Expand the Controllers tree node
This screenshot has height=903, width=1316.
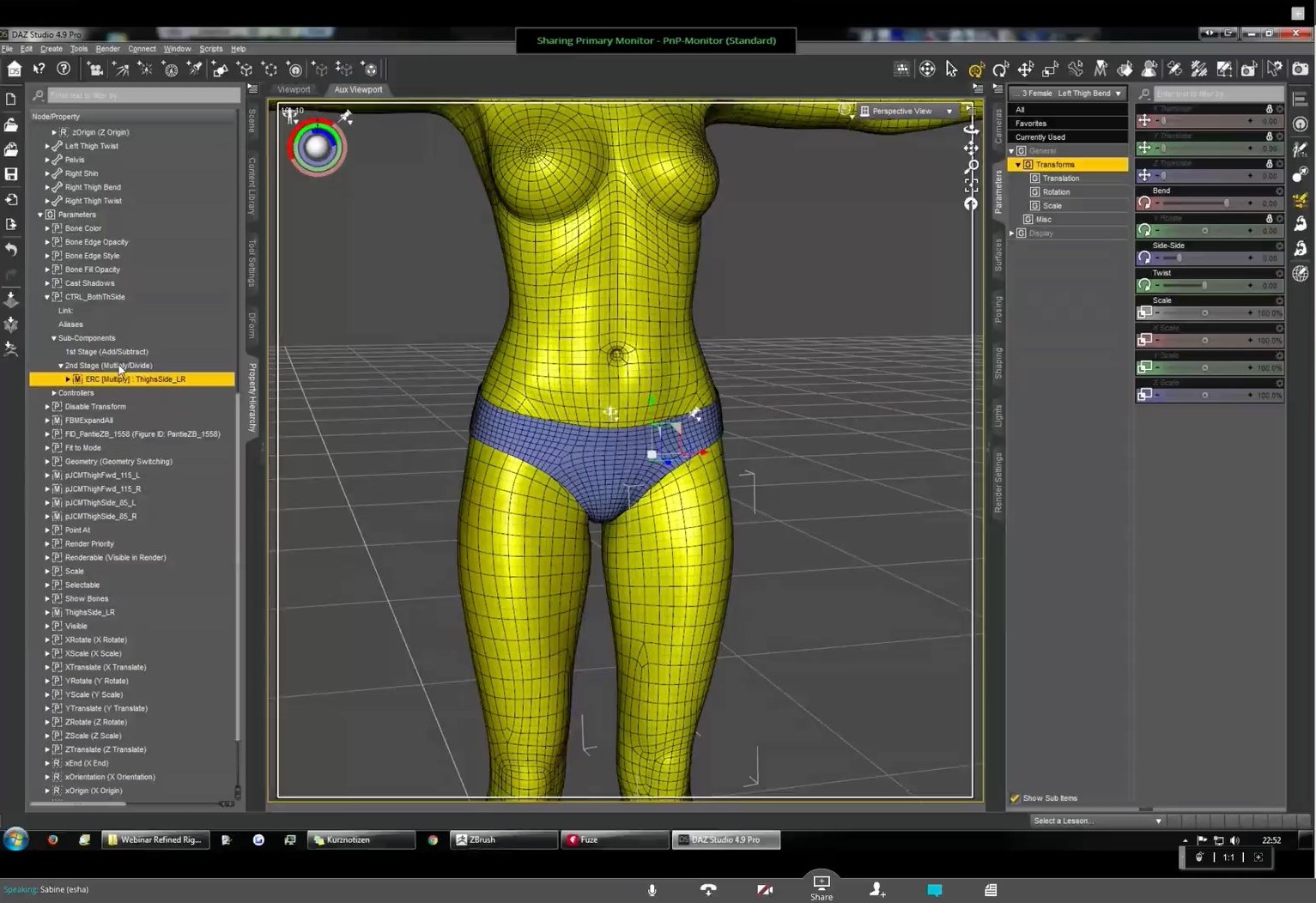click(x=54, y=393)
